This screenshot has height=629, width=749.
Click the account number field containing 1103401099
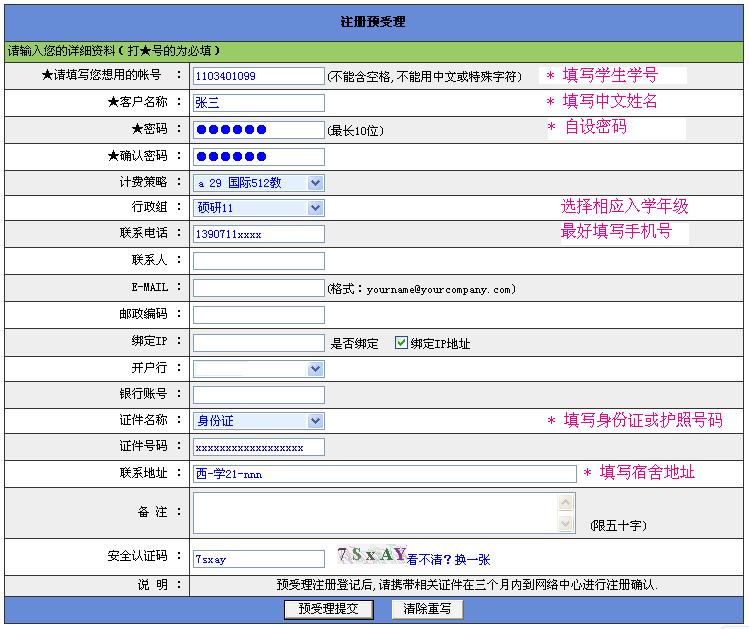tap(258, 76)
